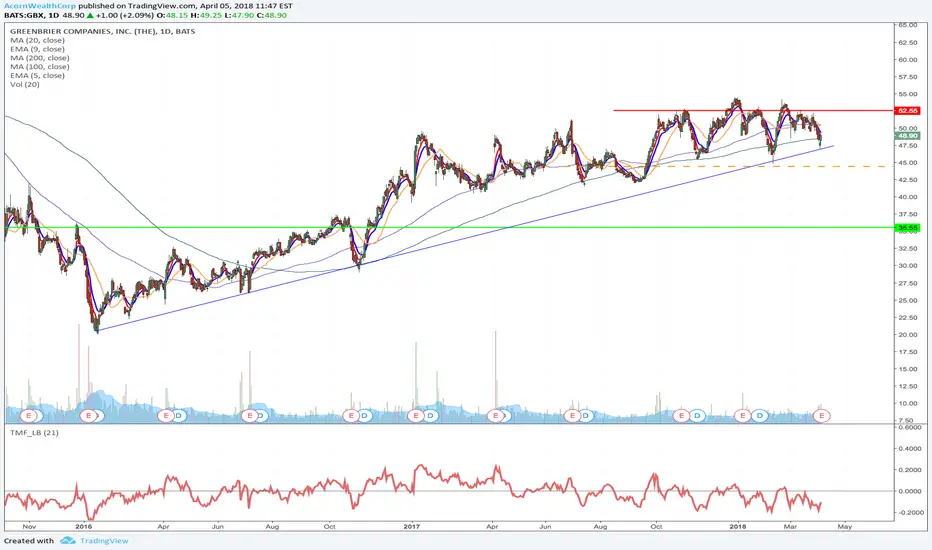Click the 0.6000 value on TMF axis
Viewport: 932px width, 550px height.
pos(909,427)
